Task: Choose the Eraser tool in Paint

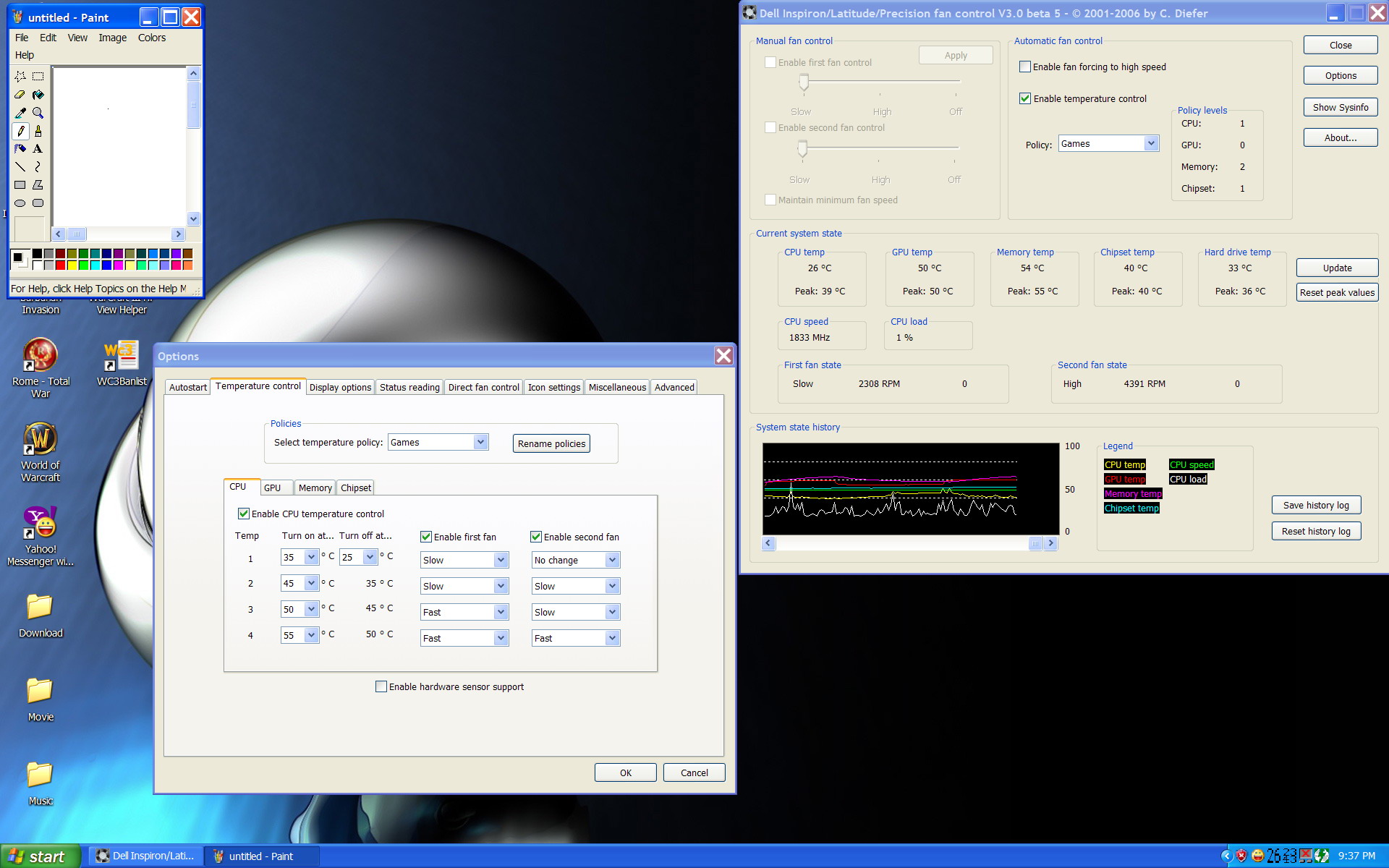Action: tap(20, 94)
